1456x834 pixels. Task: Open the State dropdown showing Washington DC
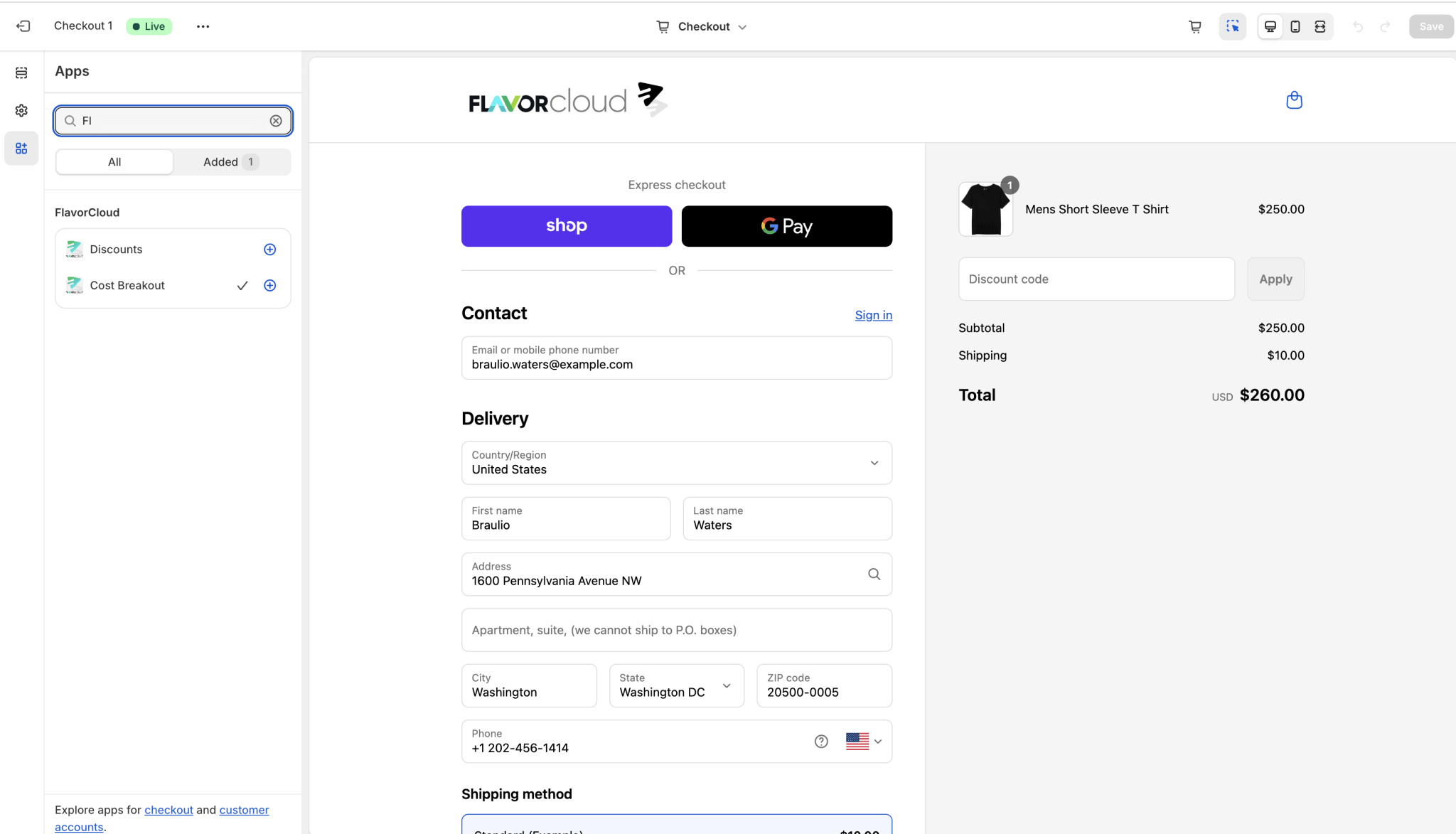pos(726,685)
